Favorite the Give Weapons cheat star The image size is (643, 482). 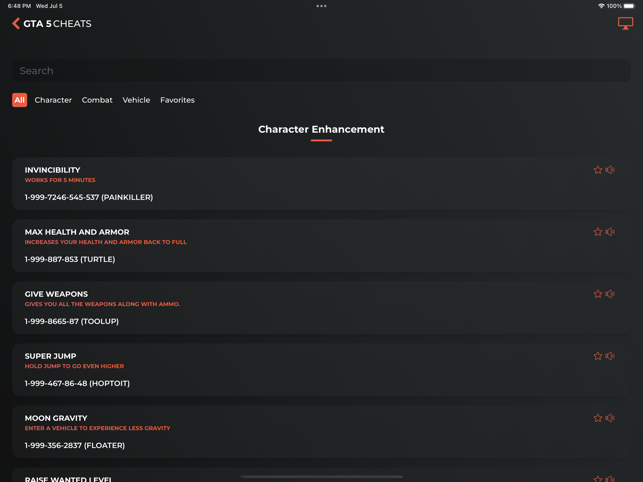pyautogui.click(x=598, y=294)
